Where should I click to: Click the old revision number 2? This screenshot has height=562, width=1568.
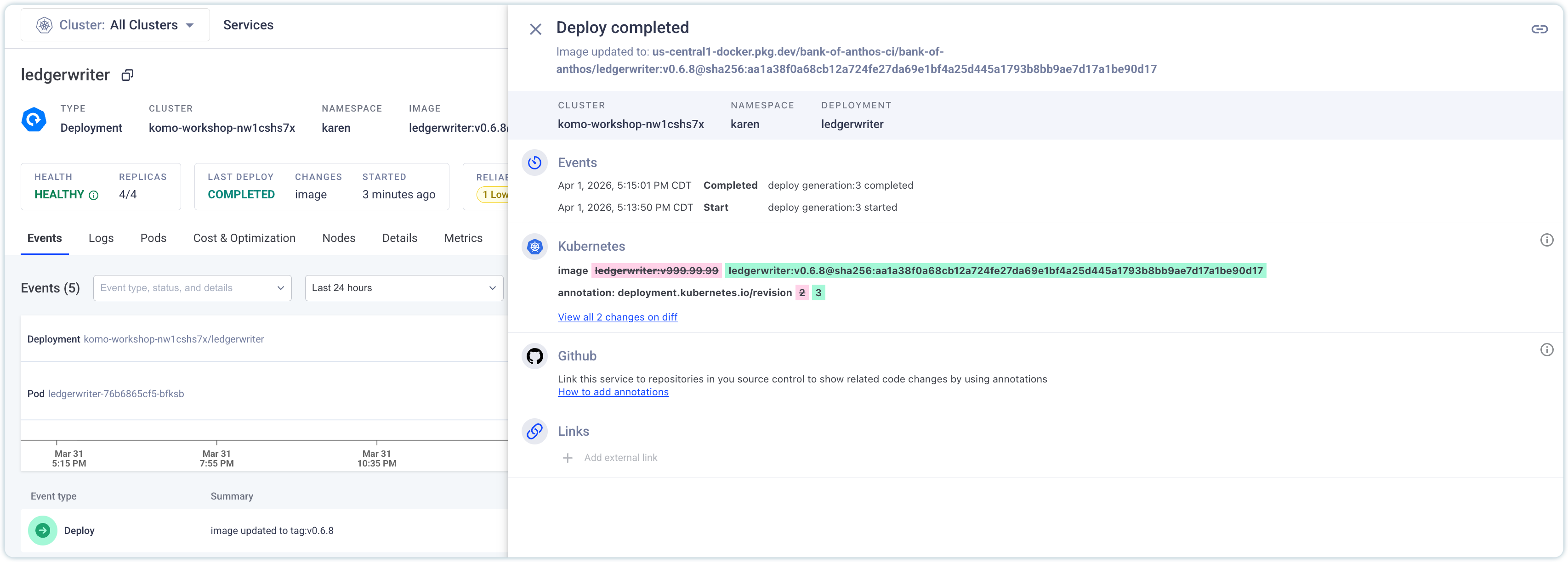pyautogui.click(x=801, y=292)
